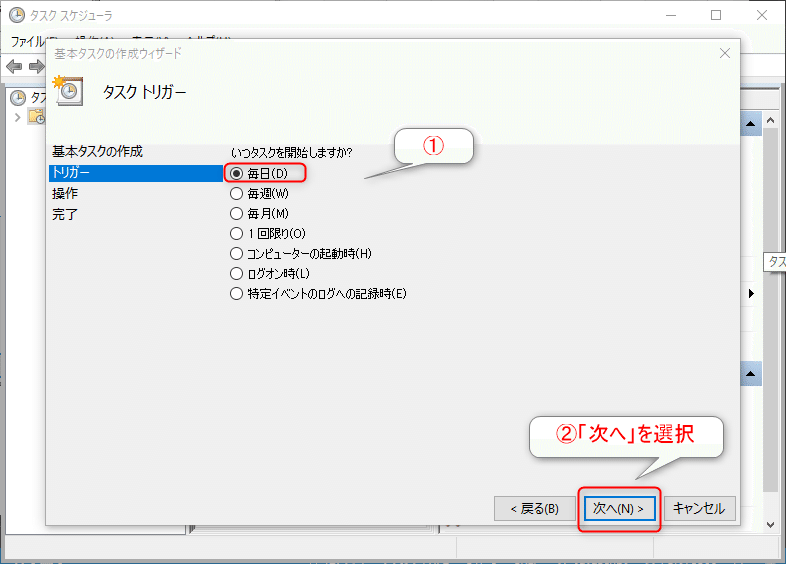Open the ファイル menu in Task Scheduler
The image size is (786, 564).
tap(28, 41)
